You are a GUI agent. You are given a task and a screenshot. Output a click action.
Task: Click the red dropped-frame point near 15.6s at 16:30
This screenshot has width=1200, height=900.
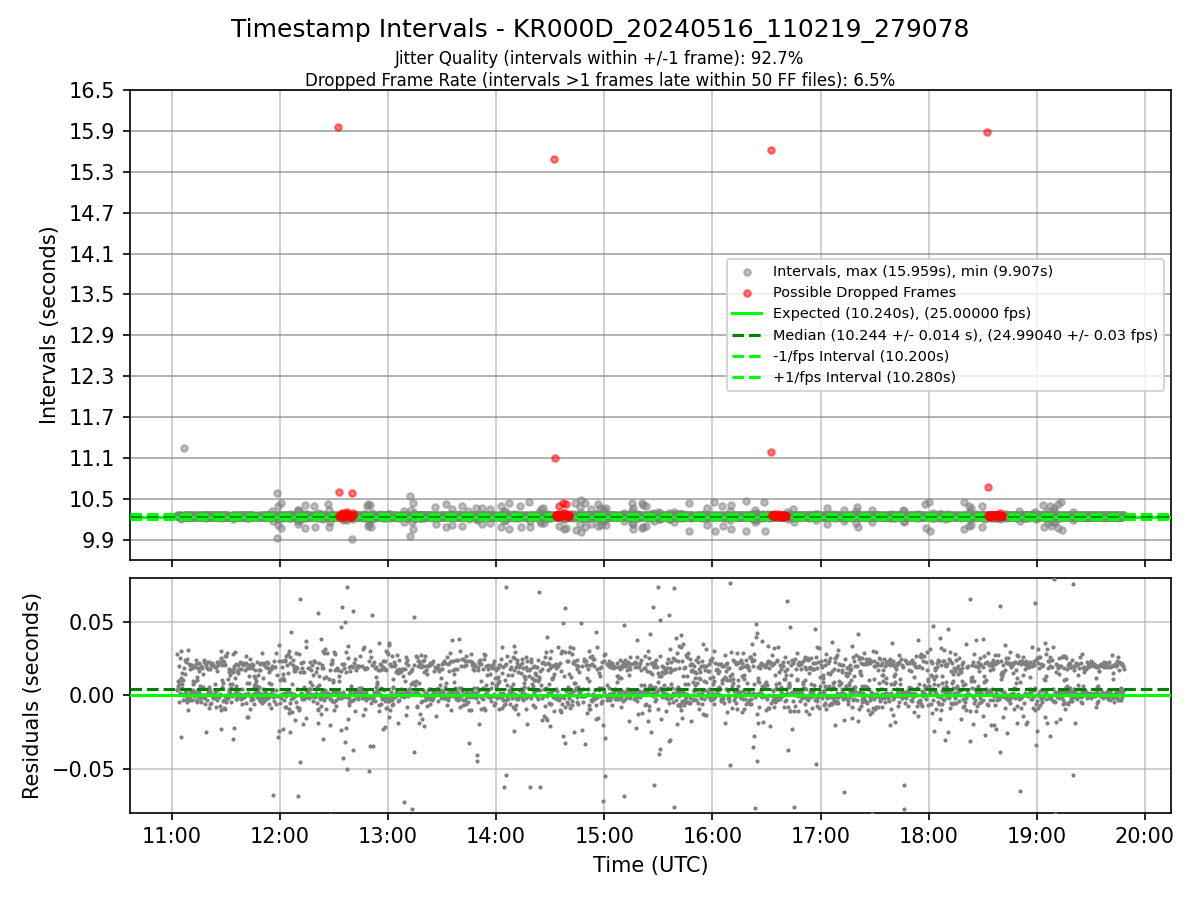click(x=771, y=150)
